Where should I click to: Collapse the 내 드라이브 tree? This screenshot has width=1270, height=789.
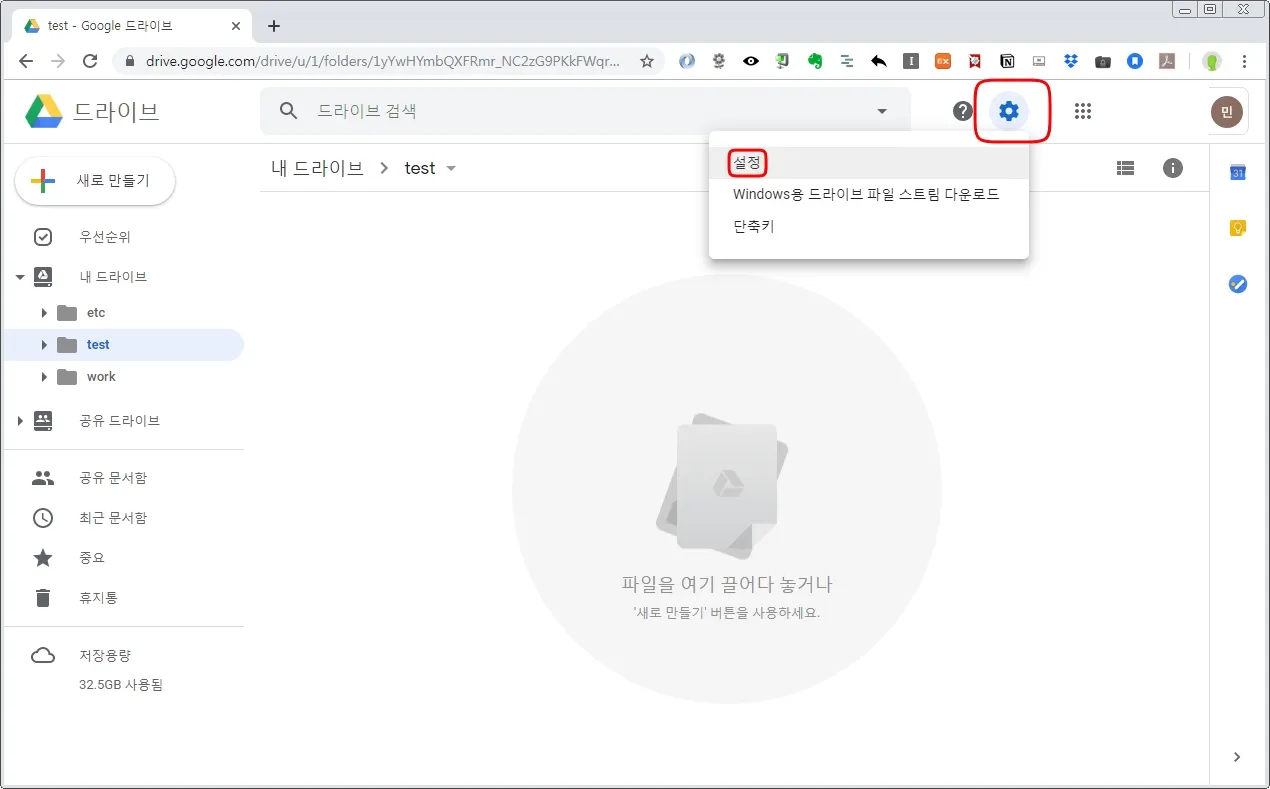coord(20,277)
